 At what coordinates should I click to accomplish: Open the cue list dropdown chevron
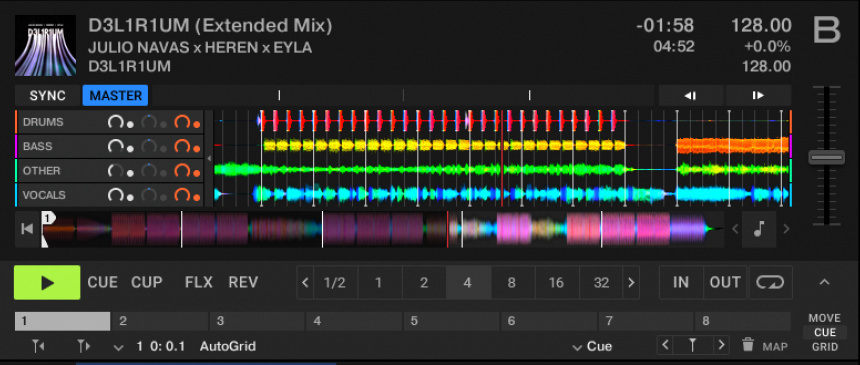pos(118,347)
